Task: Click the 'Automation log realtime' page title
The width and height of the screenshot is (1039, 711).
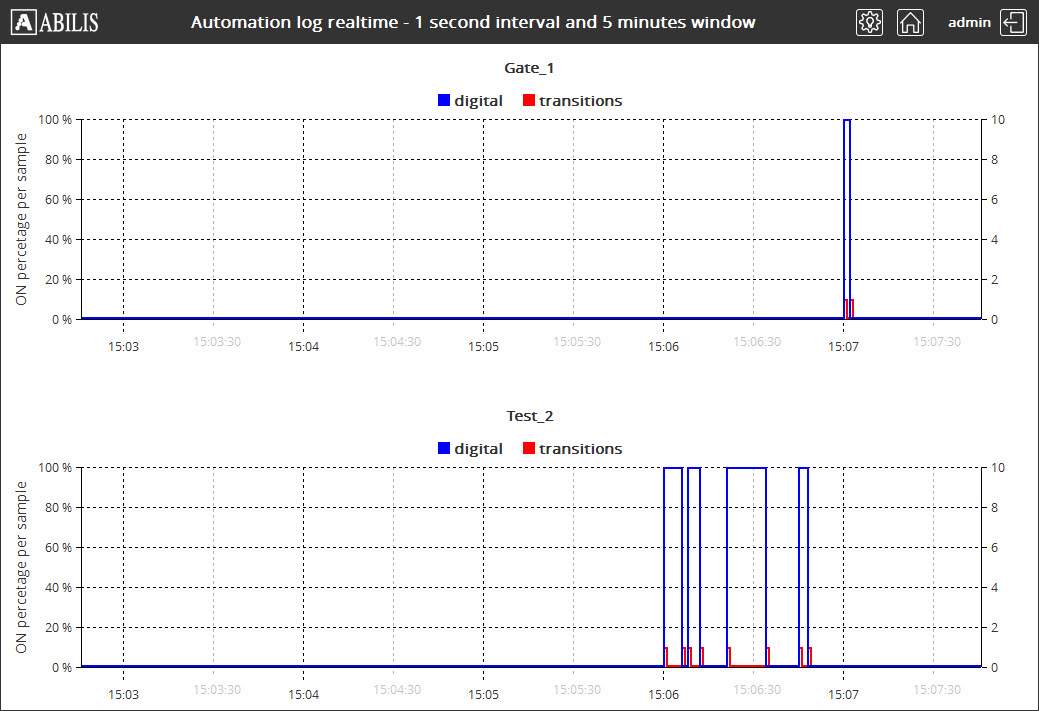Action: pos(473,22)
